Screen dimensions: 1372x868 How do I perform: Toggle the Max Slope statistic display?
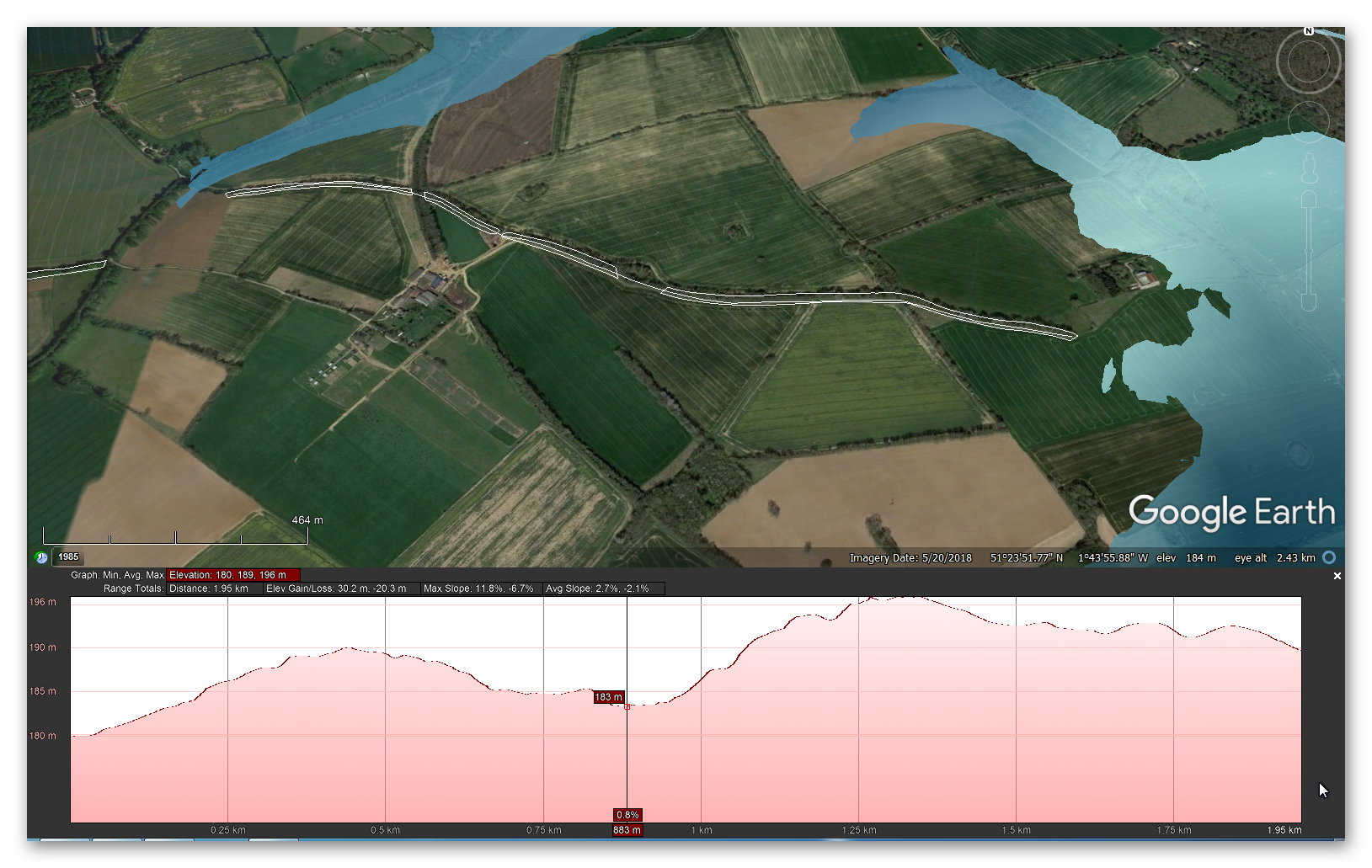point(478,588)
